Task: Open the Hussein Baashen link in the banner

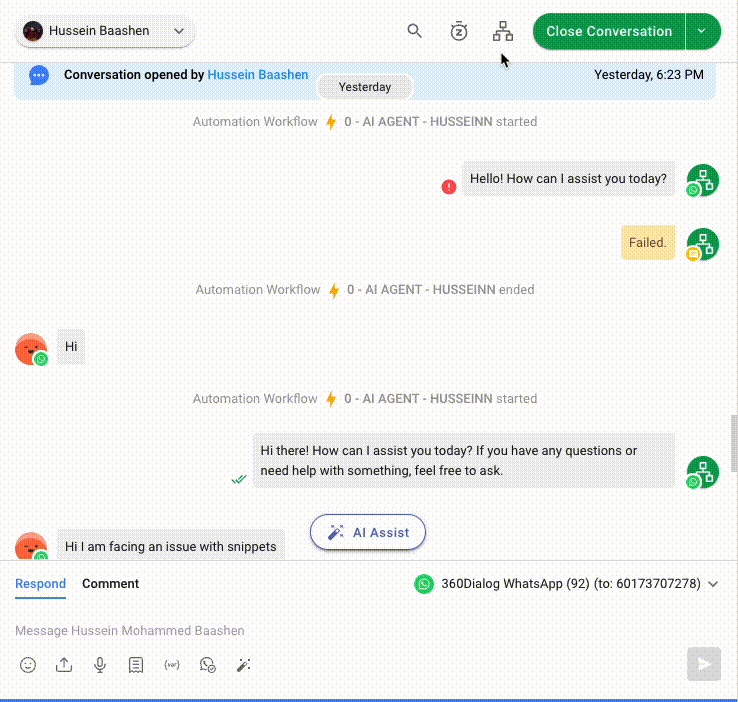Action: (258, 75)
